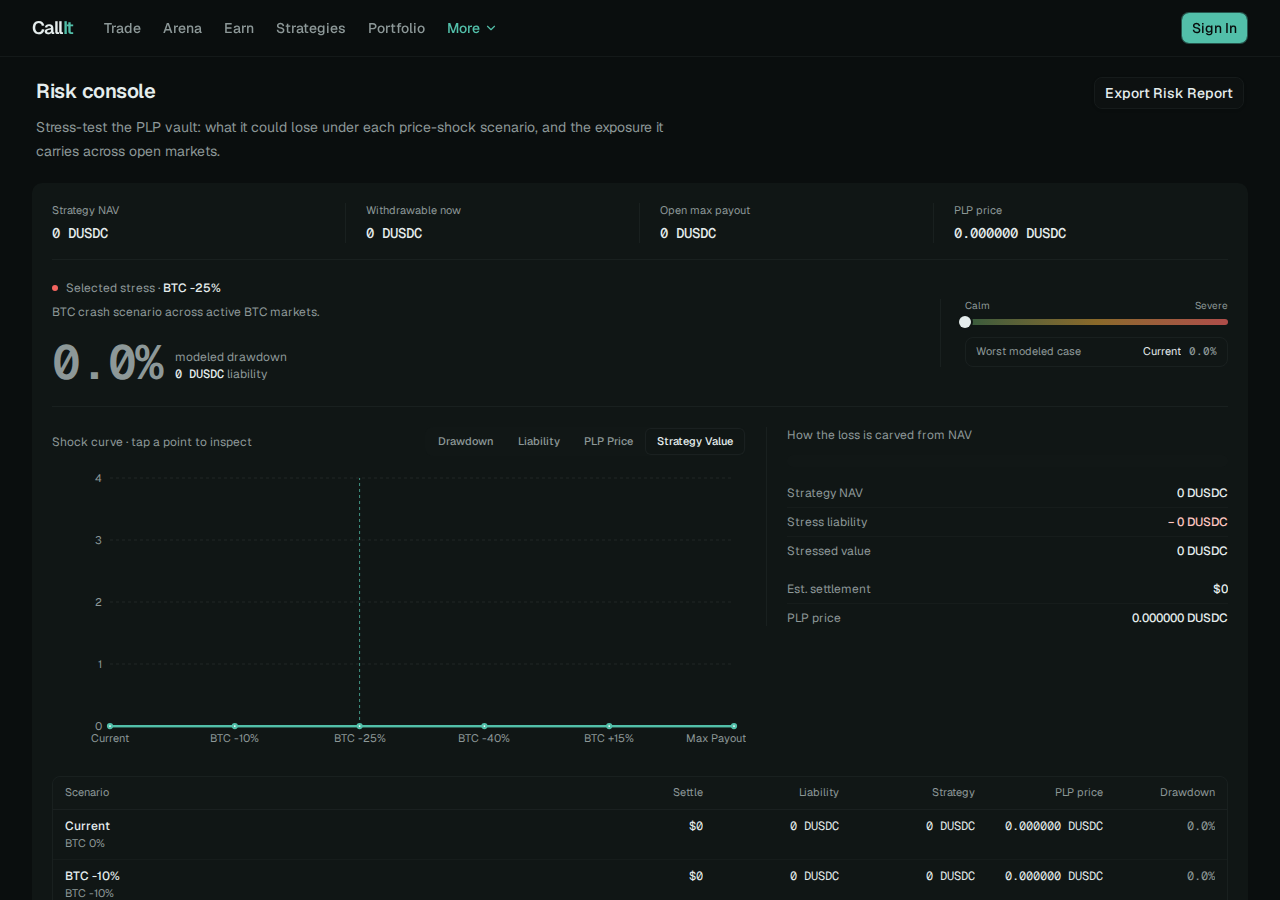Select the Liability chart tab

tap(539, 441)
